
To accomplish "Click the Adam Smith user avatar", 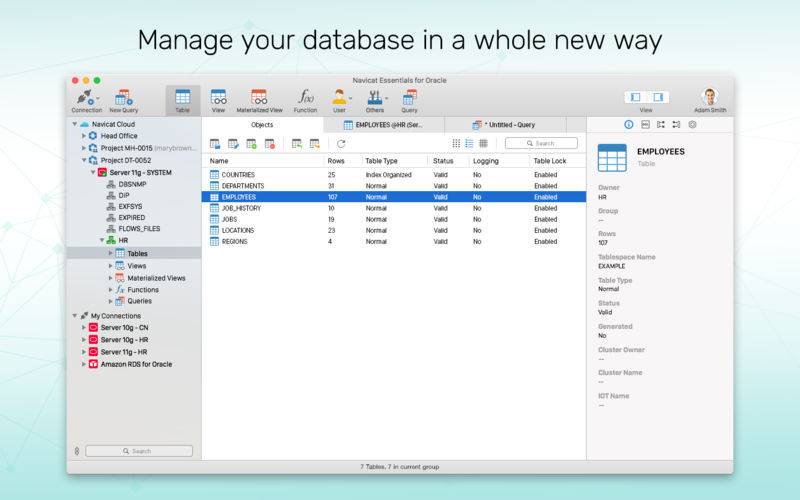I will [710, 96].
